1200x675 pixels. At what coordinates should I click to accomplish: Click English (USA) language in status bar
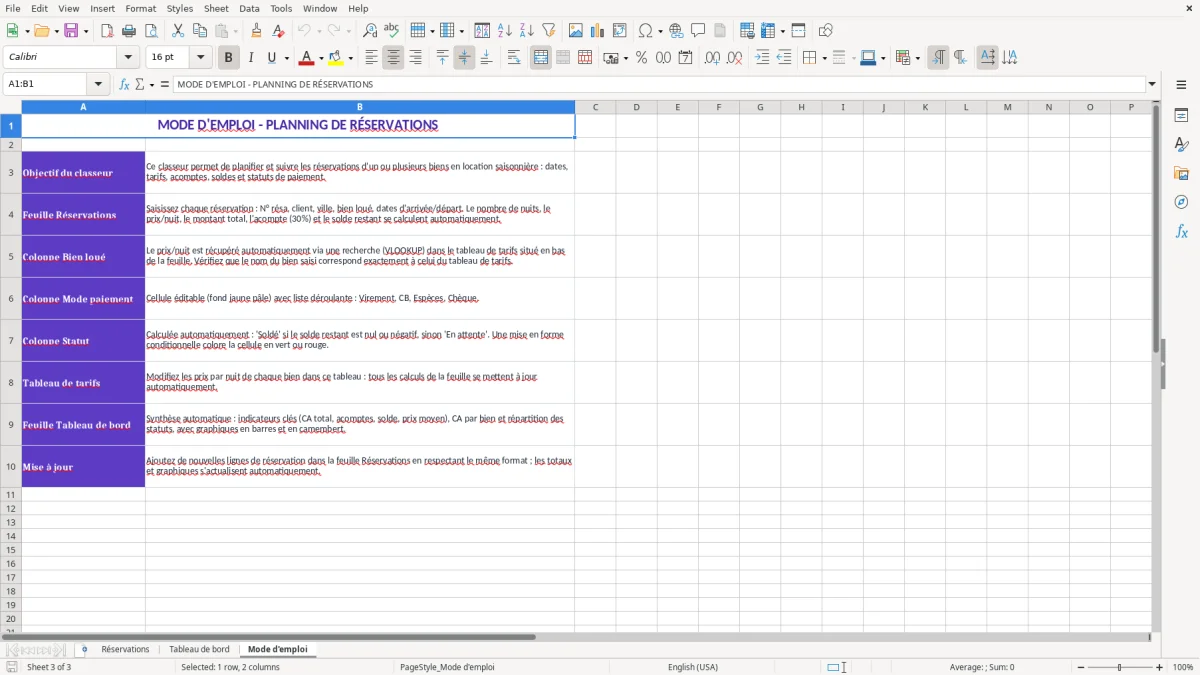(x=693, y=667)
